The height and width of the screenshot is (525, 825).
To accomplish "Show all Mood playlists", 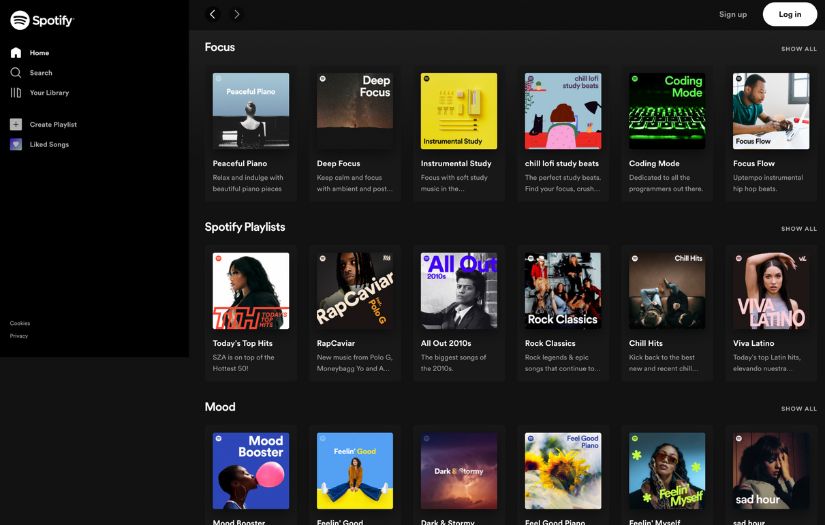I will coord(799,409).
